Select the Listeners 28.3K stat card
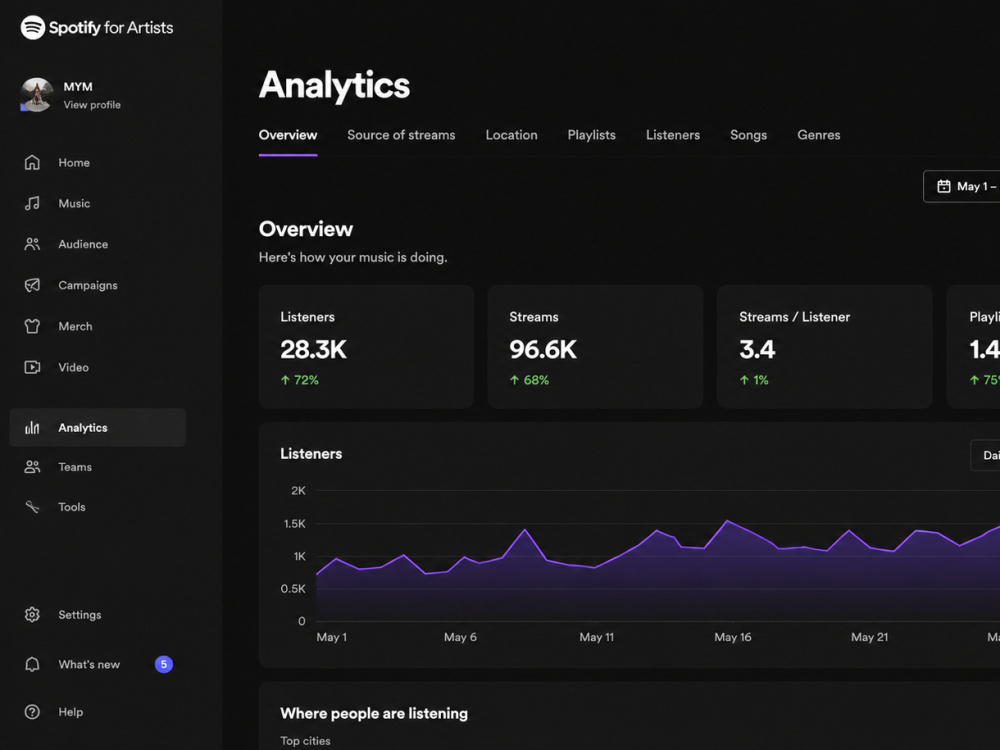The image size is (1000, 750). click(x=366, y=346)
